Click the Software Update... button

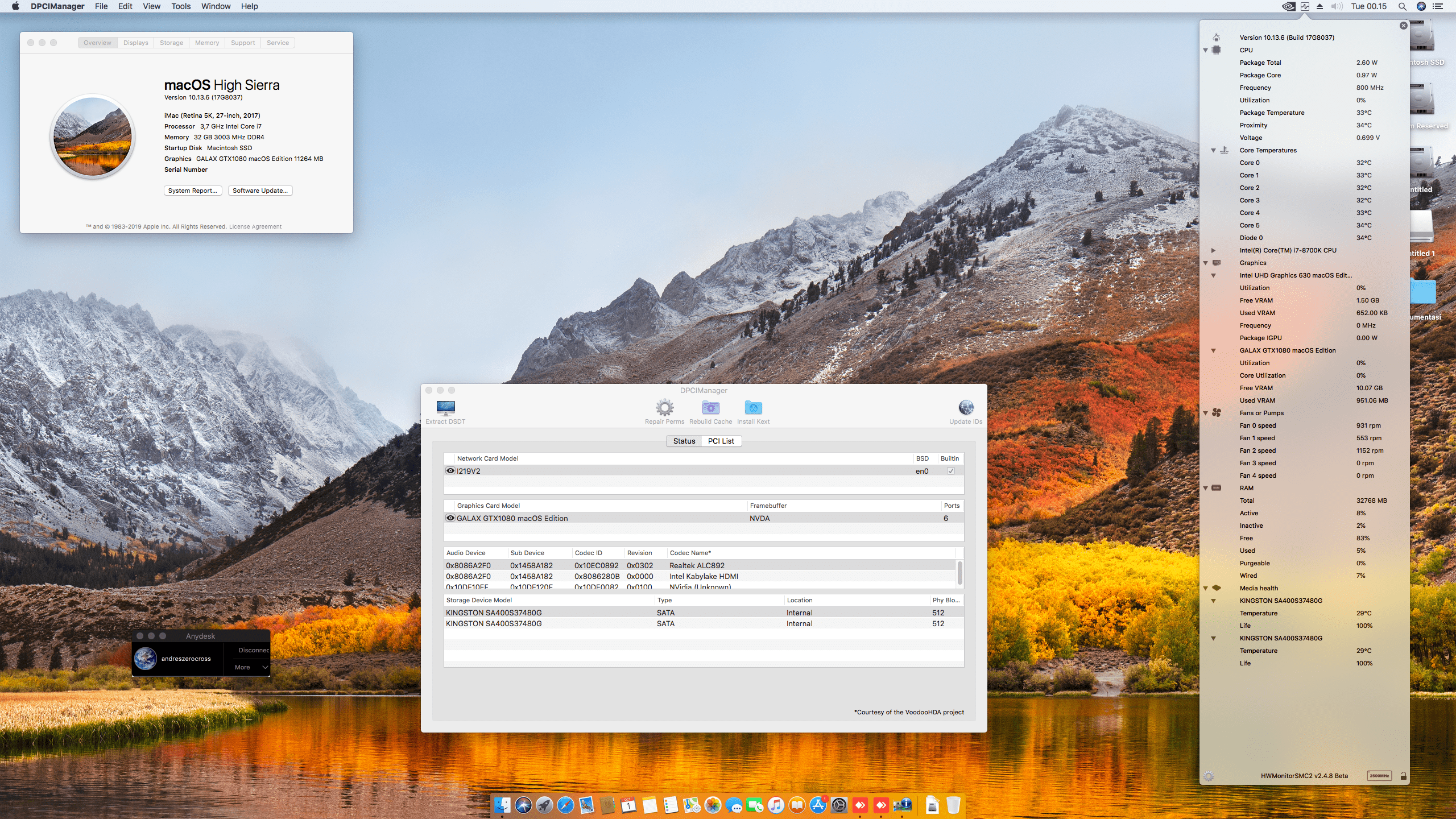click(260, 191)
